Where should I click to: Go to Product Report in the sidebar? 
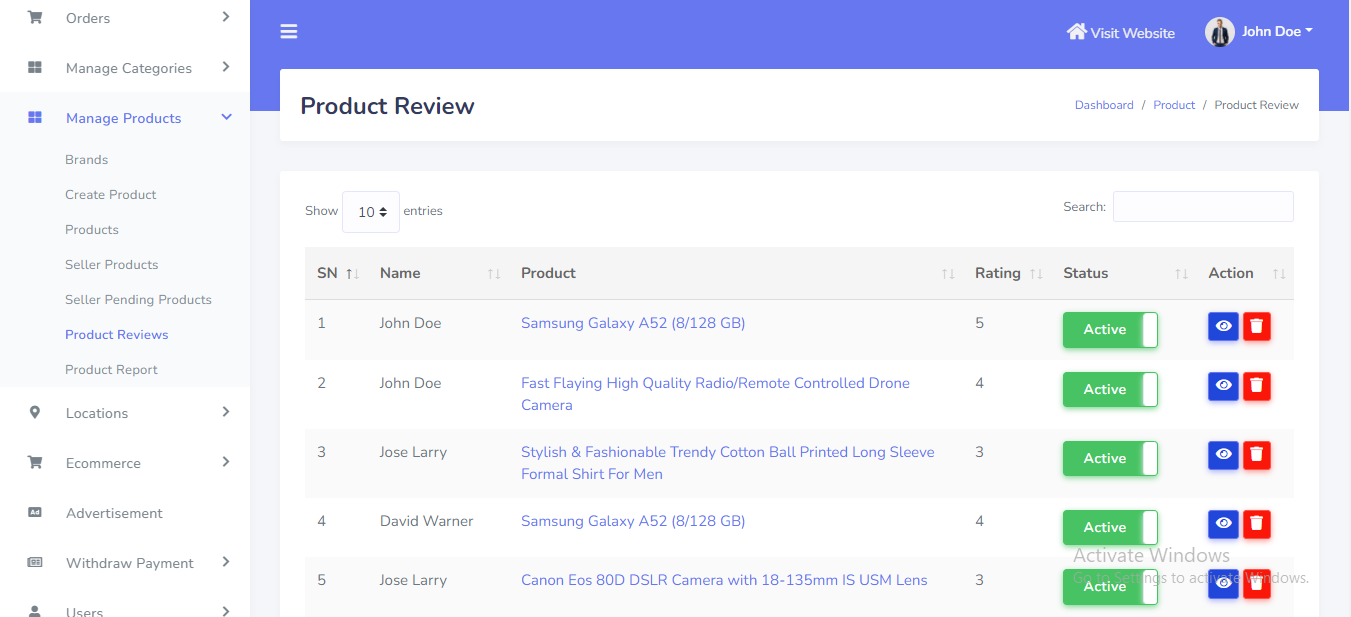point(111,370)
